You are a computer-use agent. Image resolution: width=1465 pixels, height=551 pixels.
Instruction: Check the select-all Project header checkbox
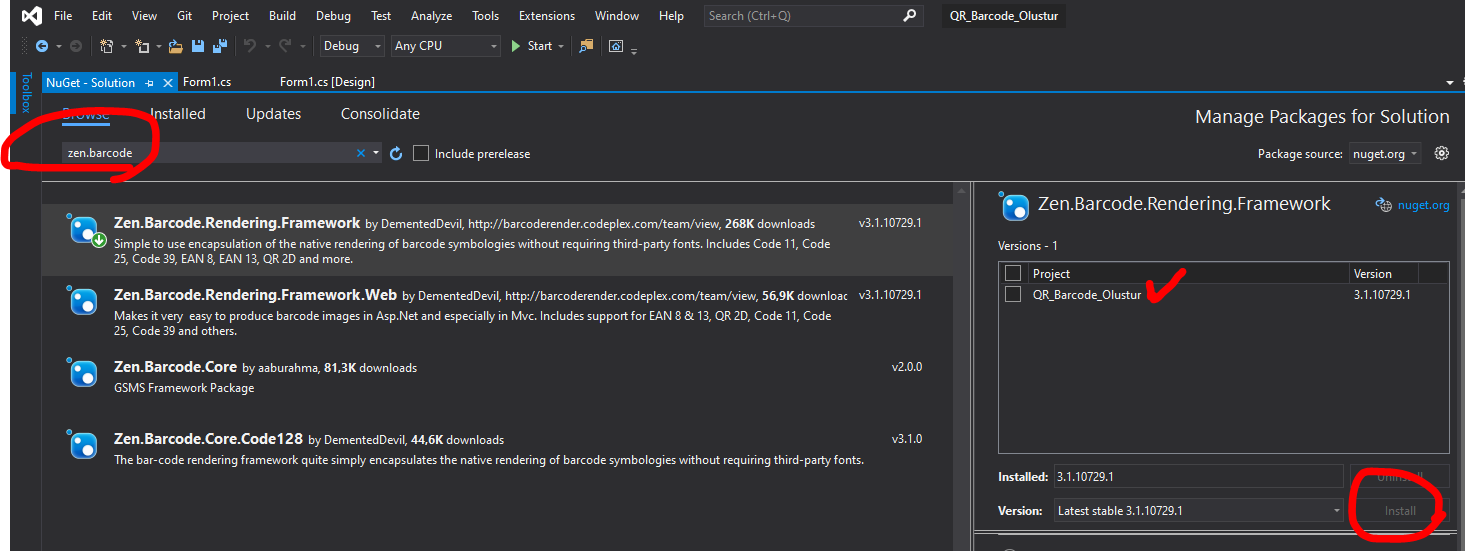(1013, 273)
